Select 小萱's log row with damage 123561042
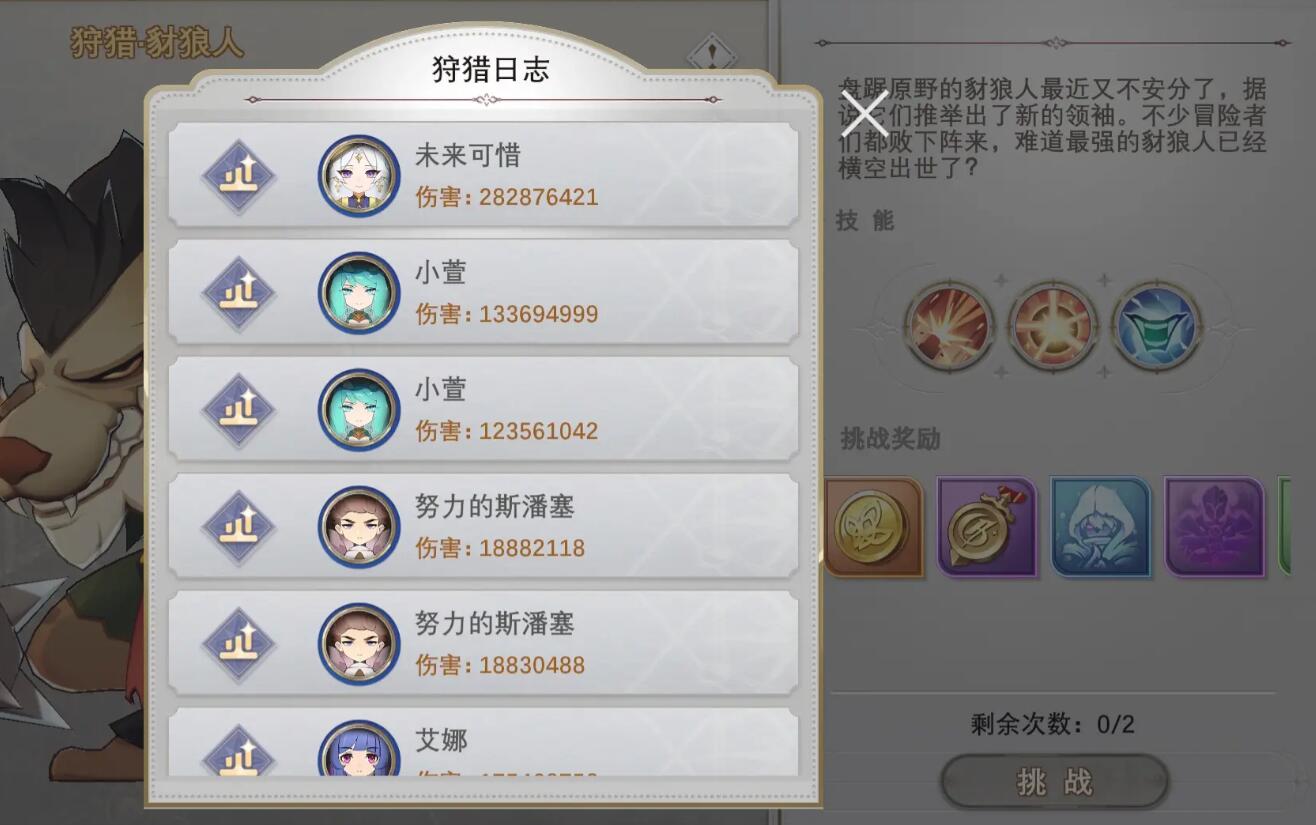The image size is (1316, 825). (483, 410)
